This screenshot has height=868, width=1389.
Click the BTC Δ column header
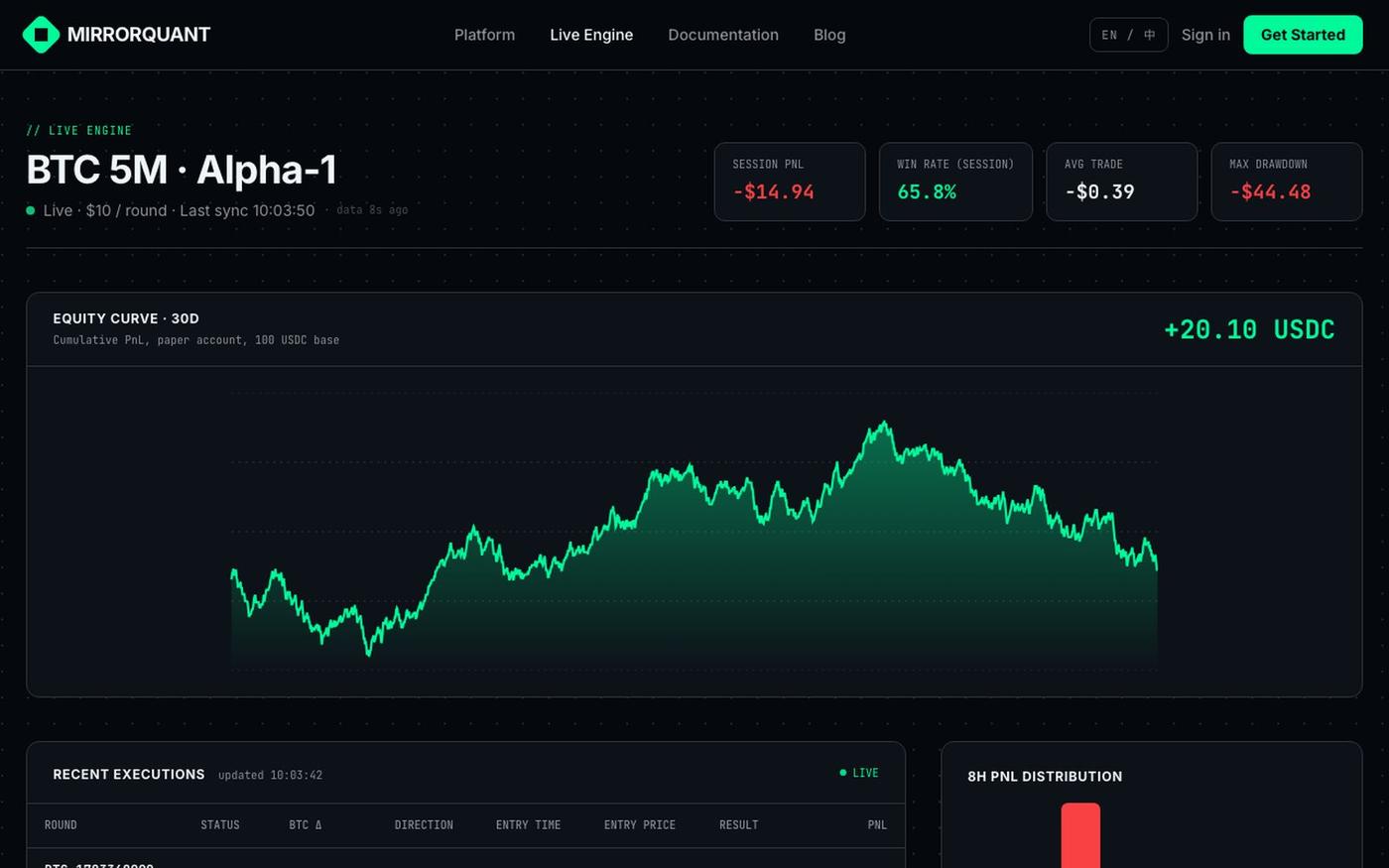tap(306, 825)
